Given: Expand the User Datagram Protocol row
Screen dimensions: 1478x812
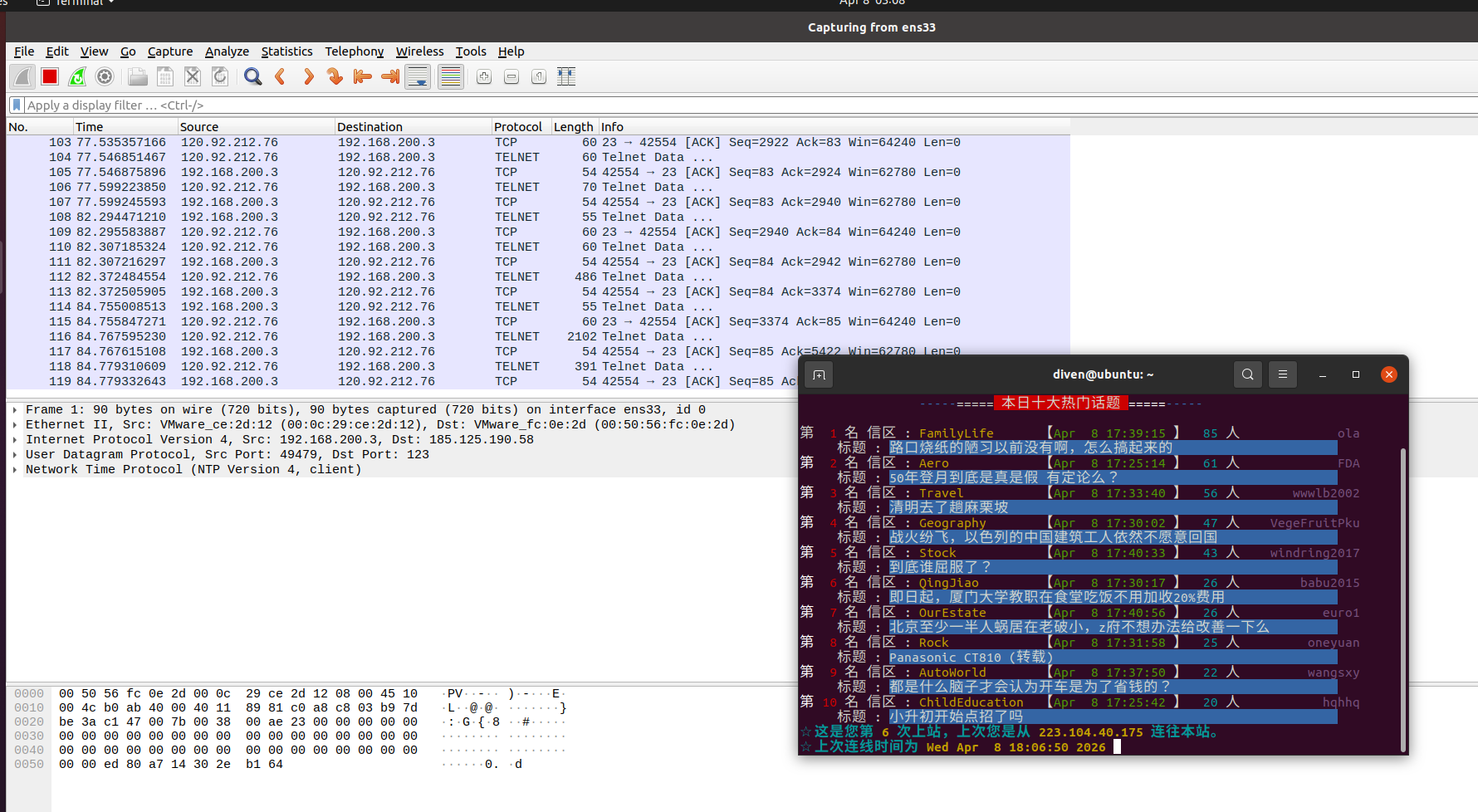Looking at the screenshot, I should (x=15, y=455).
